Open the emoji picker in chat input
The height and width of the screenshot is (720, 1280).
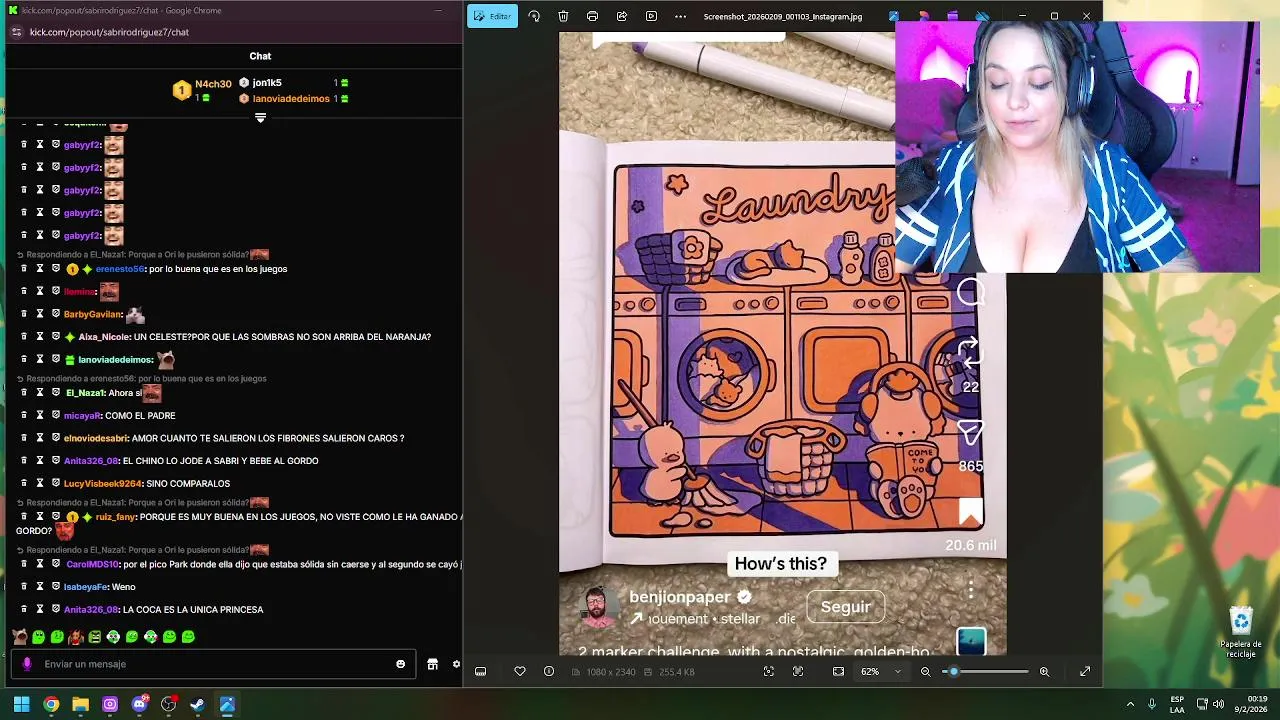tap(401, 664)
